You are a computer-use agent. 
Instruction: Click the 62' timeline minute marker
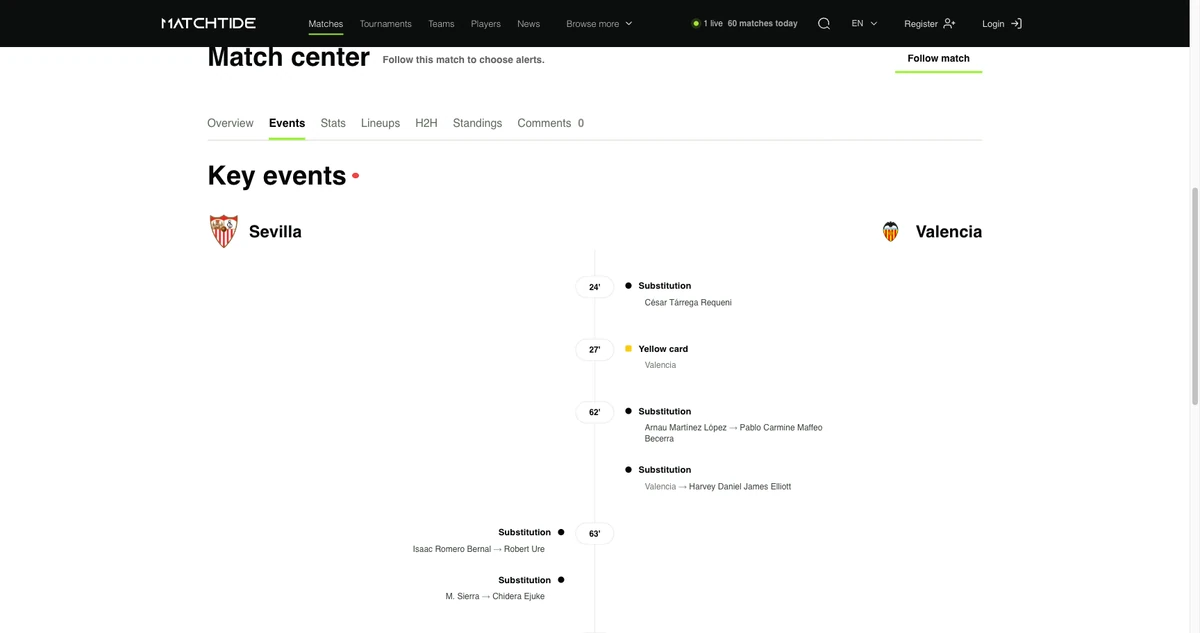pyautogui.click(x=594, y=412)
